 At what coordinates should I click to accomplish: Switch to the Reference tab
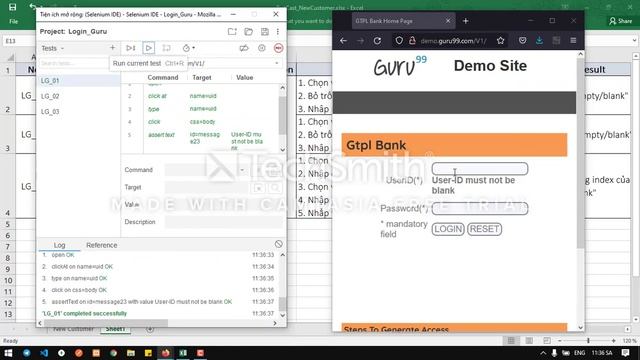tap(102, 245)
